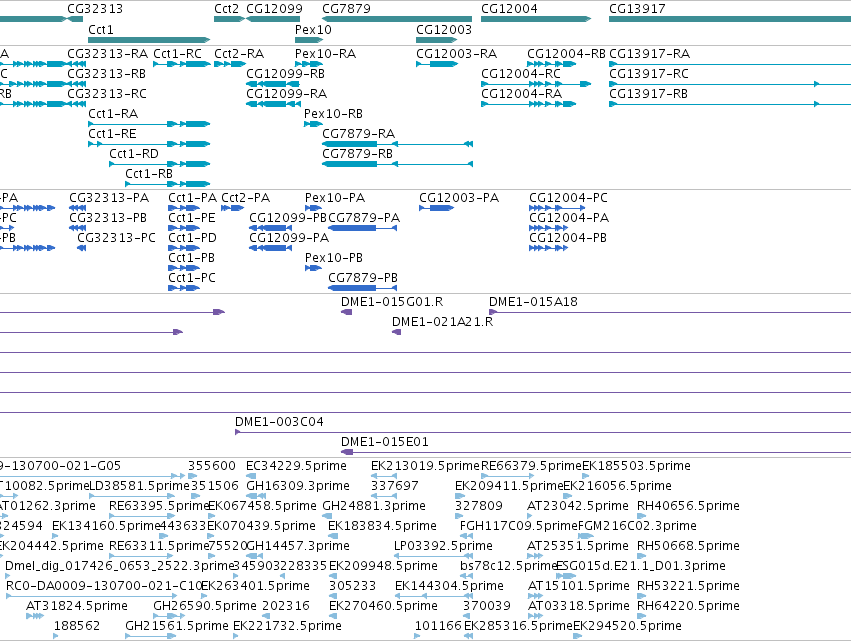851x641 pixels.
Task: Select EST LD38581.5prime
Action: click(x=131, y=496)
